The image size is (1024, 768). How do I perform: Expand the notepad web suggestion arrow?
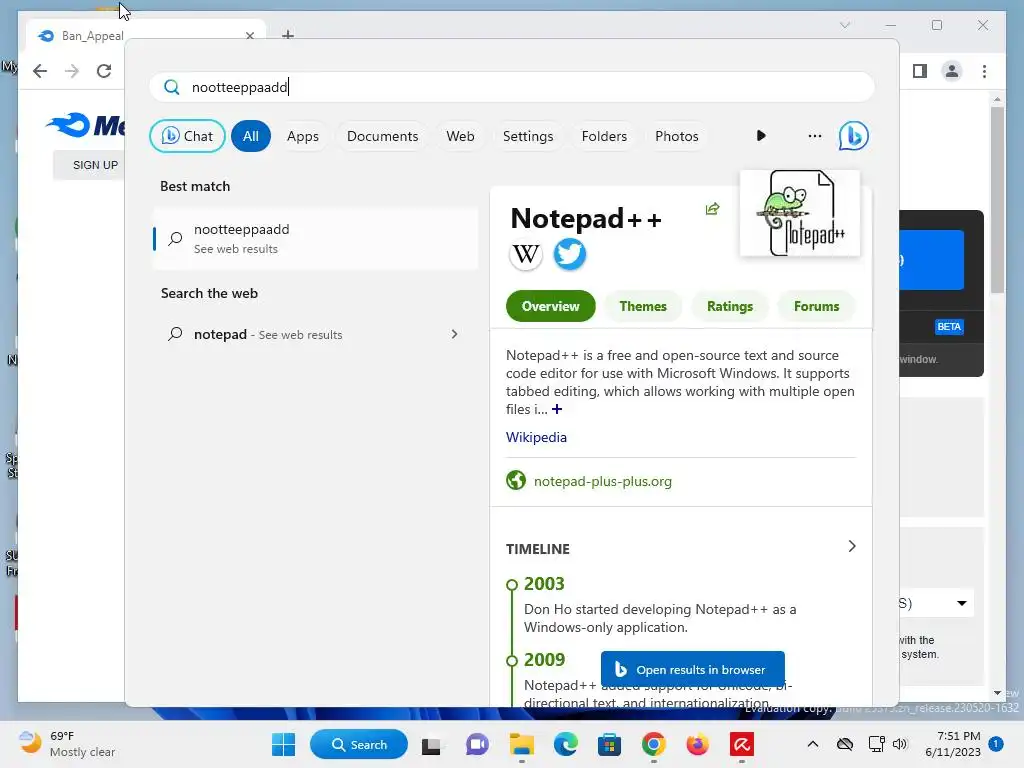pos(455,334)
